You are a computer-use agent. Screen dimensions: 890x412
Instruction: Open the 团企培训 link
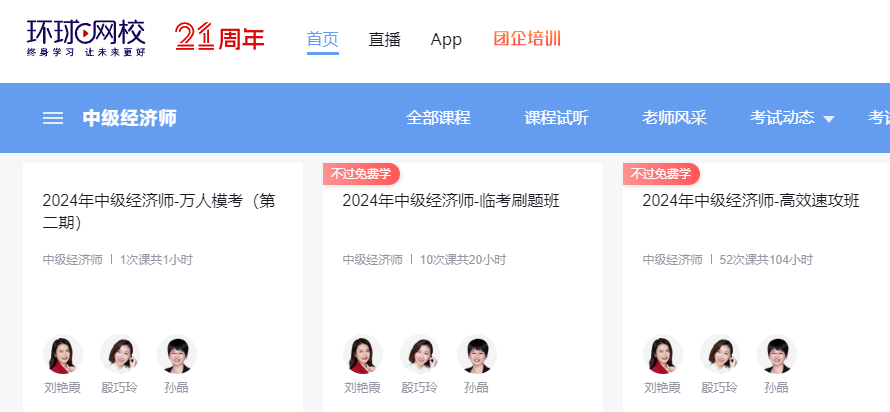[x=527, y=39]
